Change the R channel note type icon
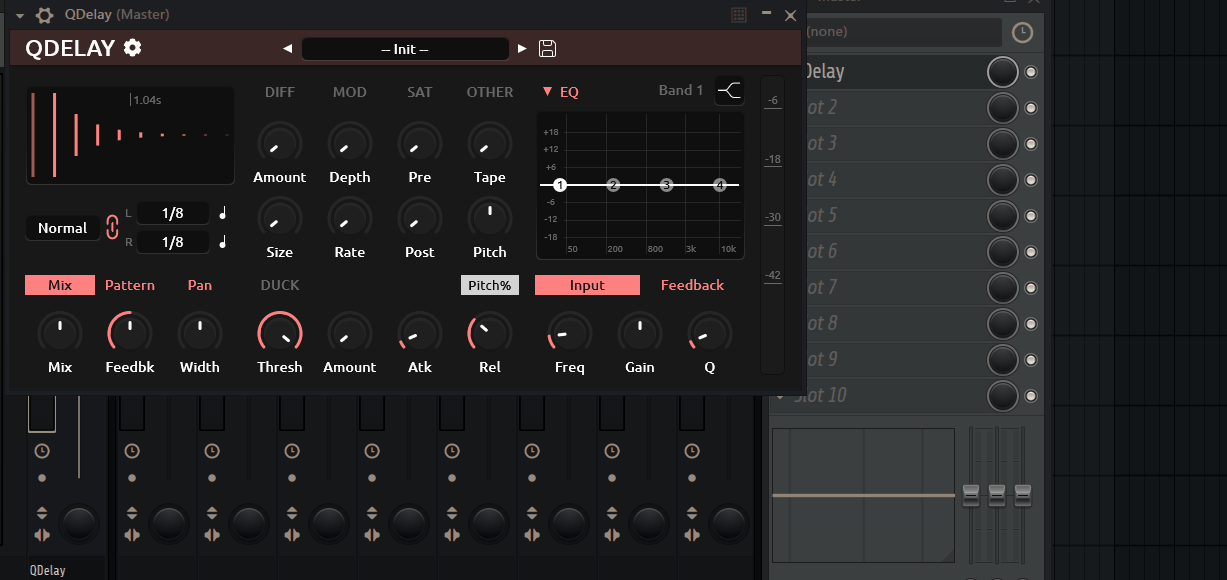This screenshot has height=580, width=1227. [223, 242]
